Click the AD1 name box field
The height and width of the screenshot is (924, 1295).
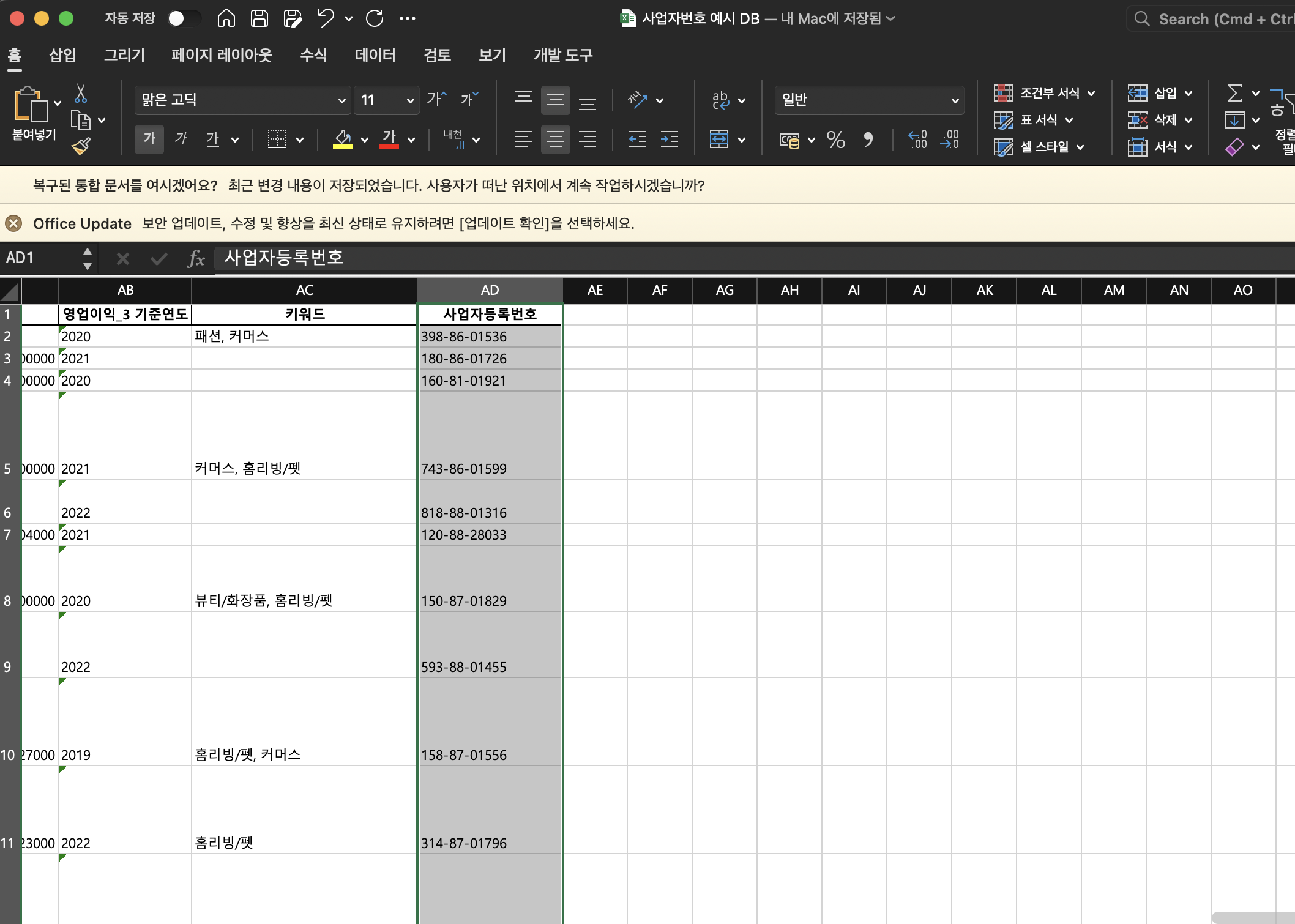pyautogui.click(x=40, y=258)
